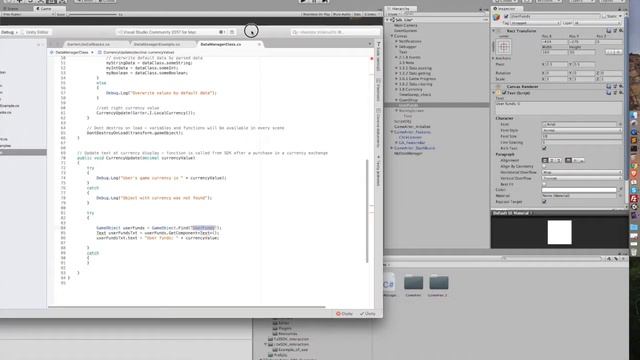Open the GameArter folder in Project panel
The image size is (640, 360).
[413, 285]
